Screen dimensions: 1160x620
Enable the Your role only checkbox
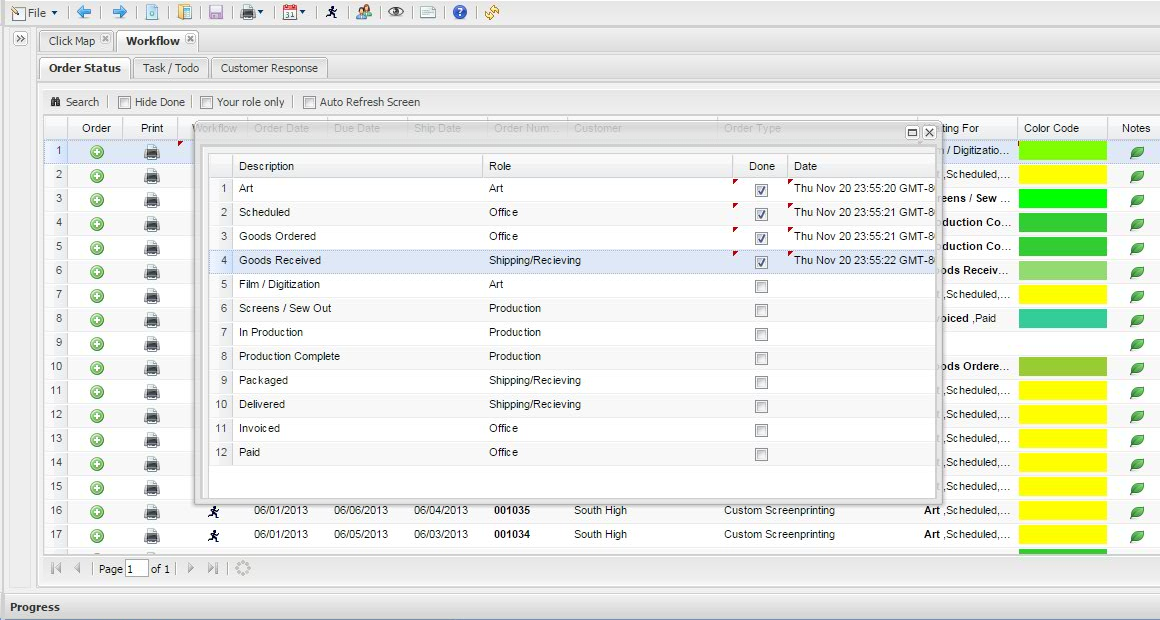(x=206, y=103)
